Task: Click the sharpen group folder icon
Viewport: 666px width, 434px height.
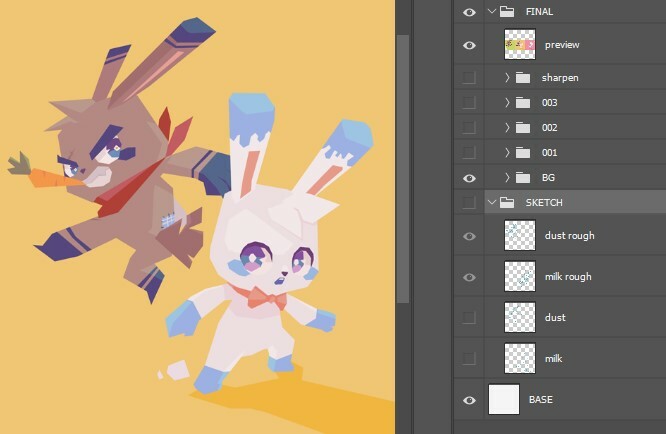Action: [x=523, y=78]
